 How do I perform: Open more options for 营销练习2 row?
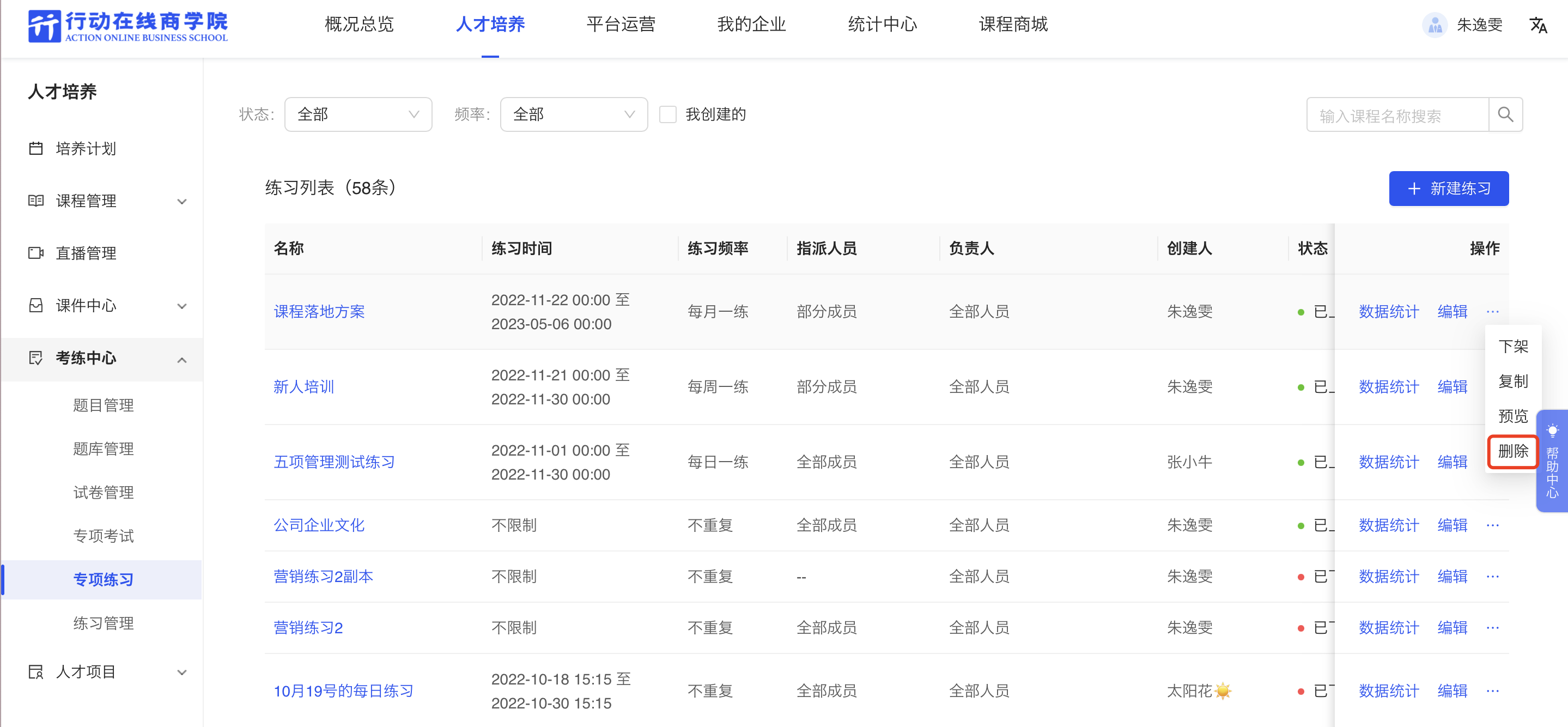(x=1492, y=628)
